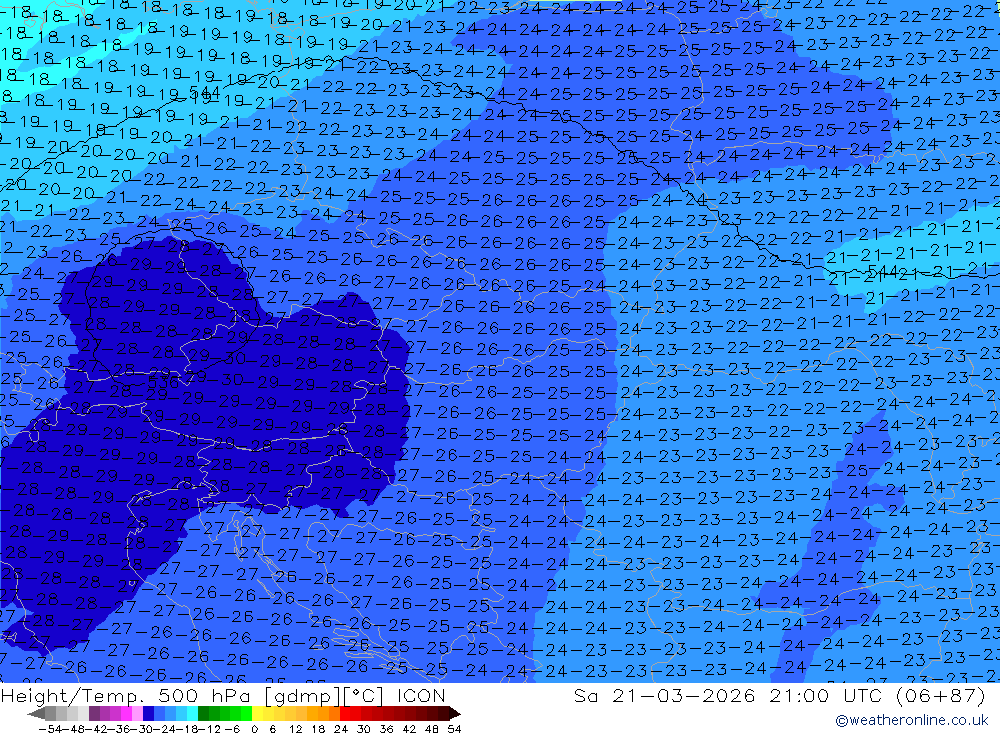
Task: Click the "Height/Temp. 500 hPa" chart title
Action: tap(126, 695)
